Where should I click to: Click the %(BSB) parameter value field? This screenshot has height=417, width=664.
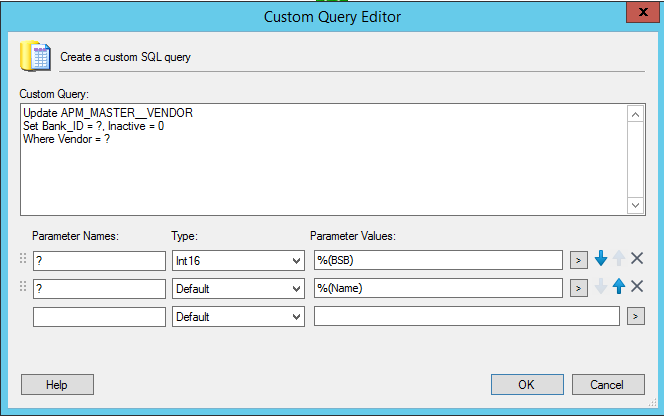[438, 260]
